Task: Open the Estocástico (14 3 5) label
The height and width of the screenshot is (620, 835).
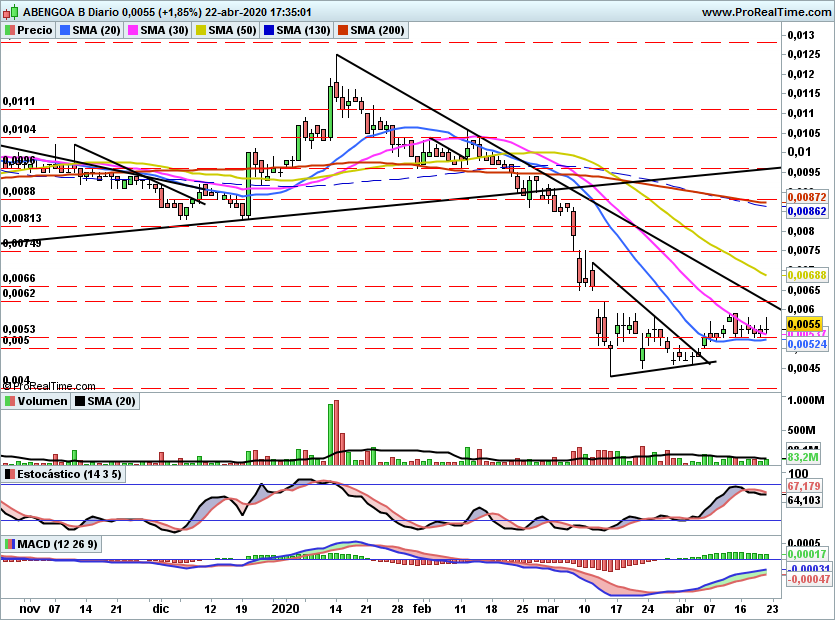Action: coord(69,474)
